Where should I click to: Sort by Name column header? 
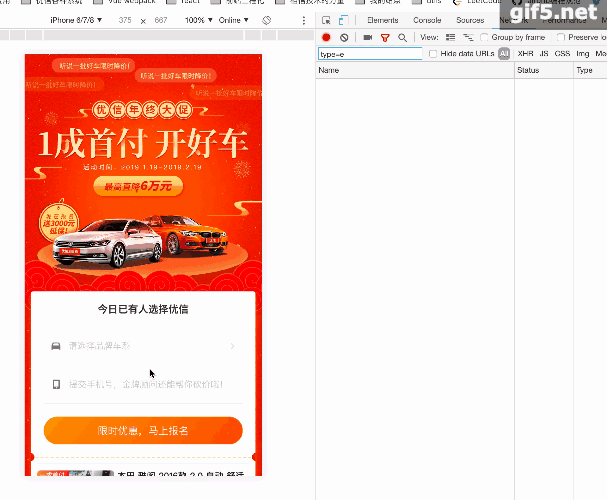(415, 70)
